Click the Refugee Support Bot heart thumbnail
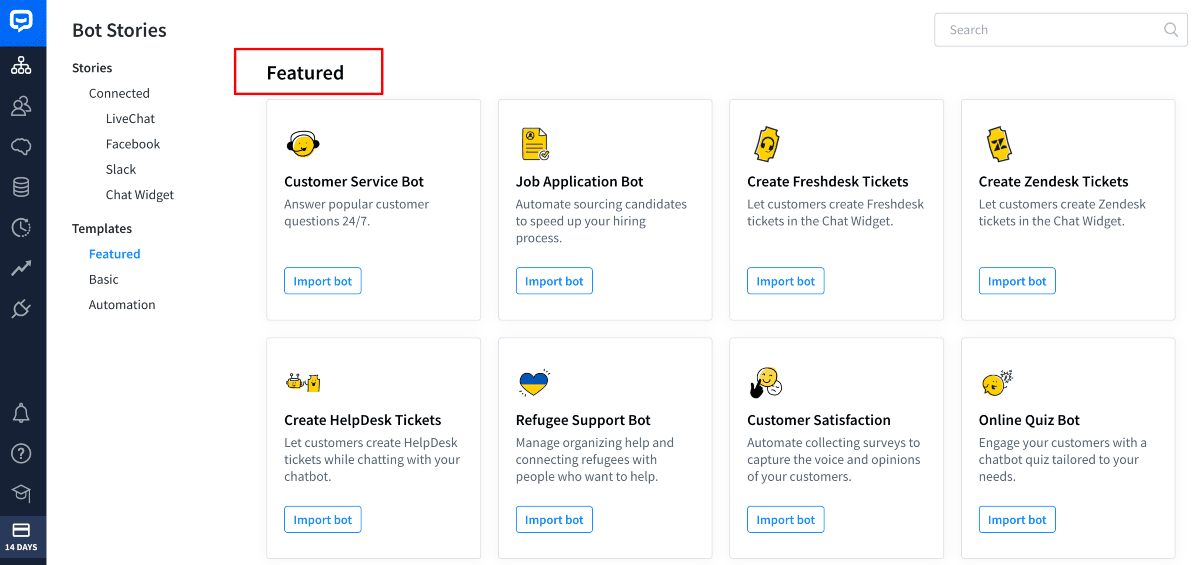The image size is (1200, 565). click(x=534, y=382)
